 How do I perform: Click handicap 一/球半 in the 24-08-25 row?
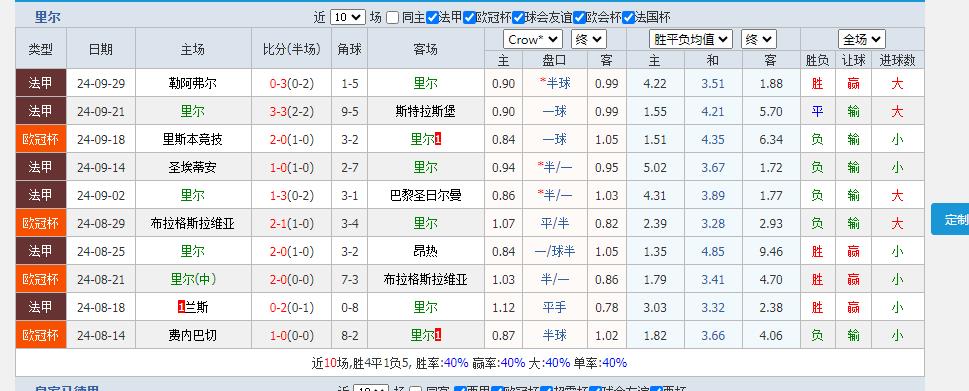pyautogui.click(x=554, y=251)
